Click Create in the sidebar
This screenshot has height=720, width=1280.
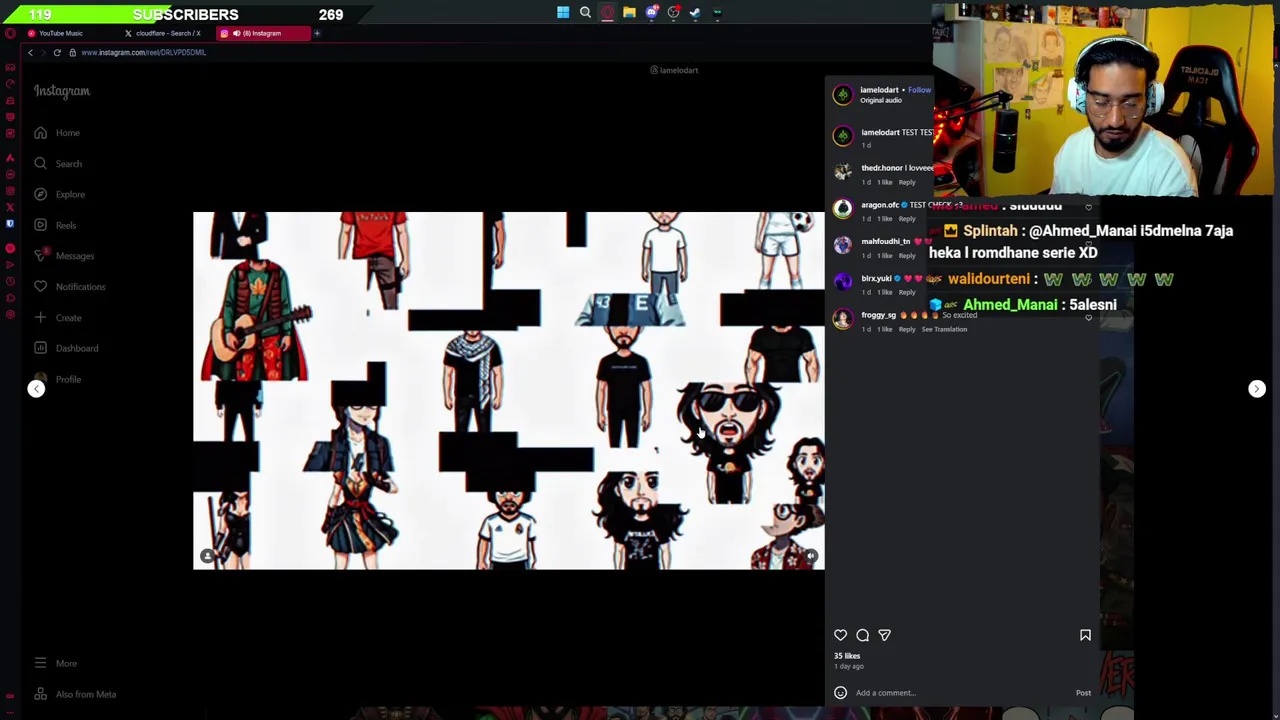tap(57, 318)
